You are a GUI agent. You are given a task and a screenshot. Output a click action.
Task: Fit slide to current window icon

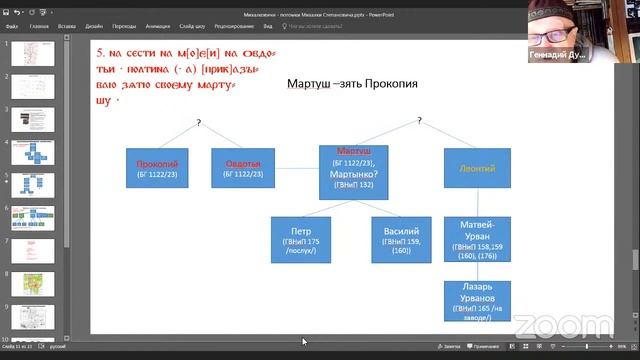coord(634,347)
